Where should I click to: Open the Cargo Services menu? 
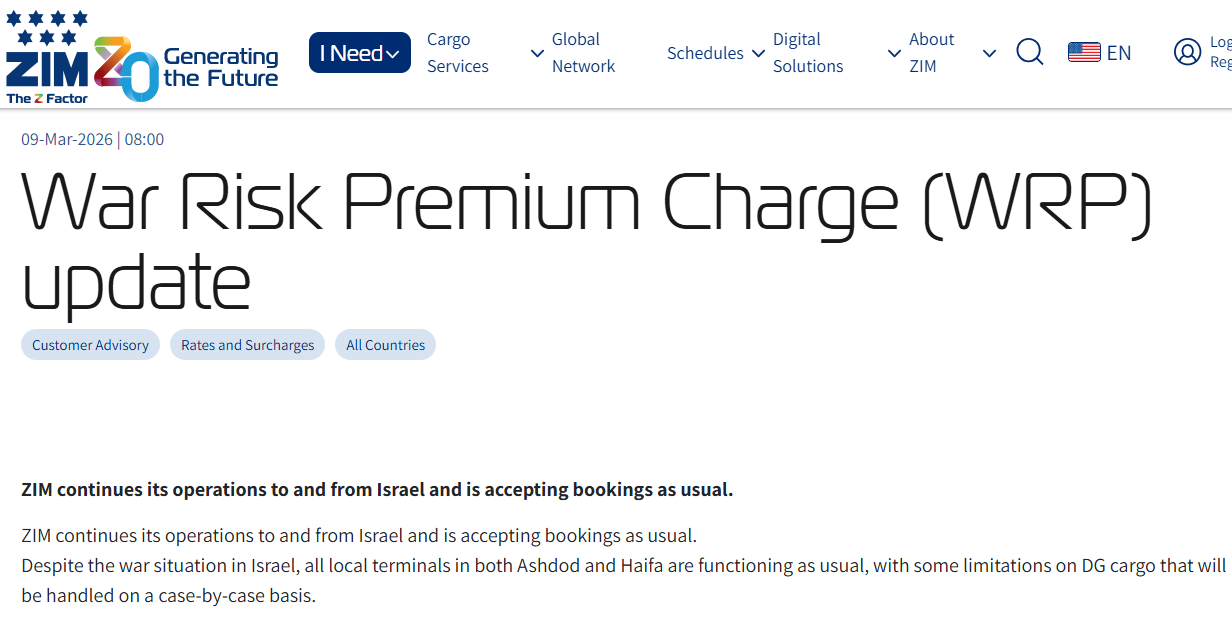click(x=457, y=53)
